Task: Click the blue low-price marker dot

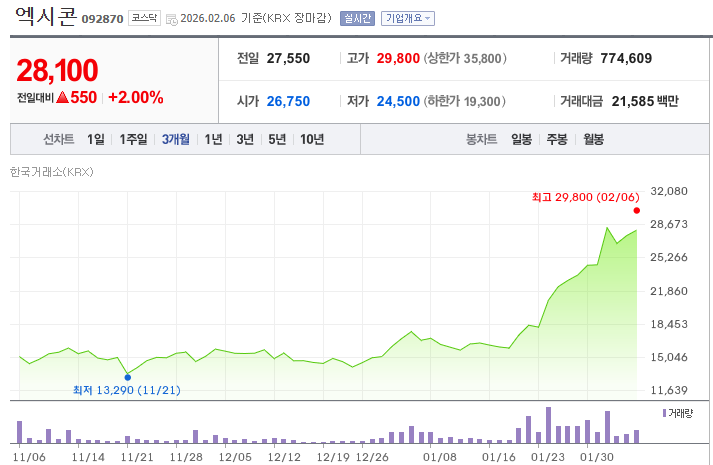Action: coord(128,377)
